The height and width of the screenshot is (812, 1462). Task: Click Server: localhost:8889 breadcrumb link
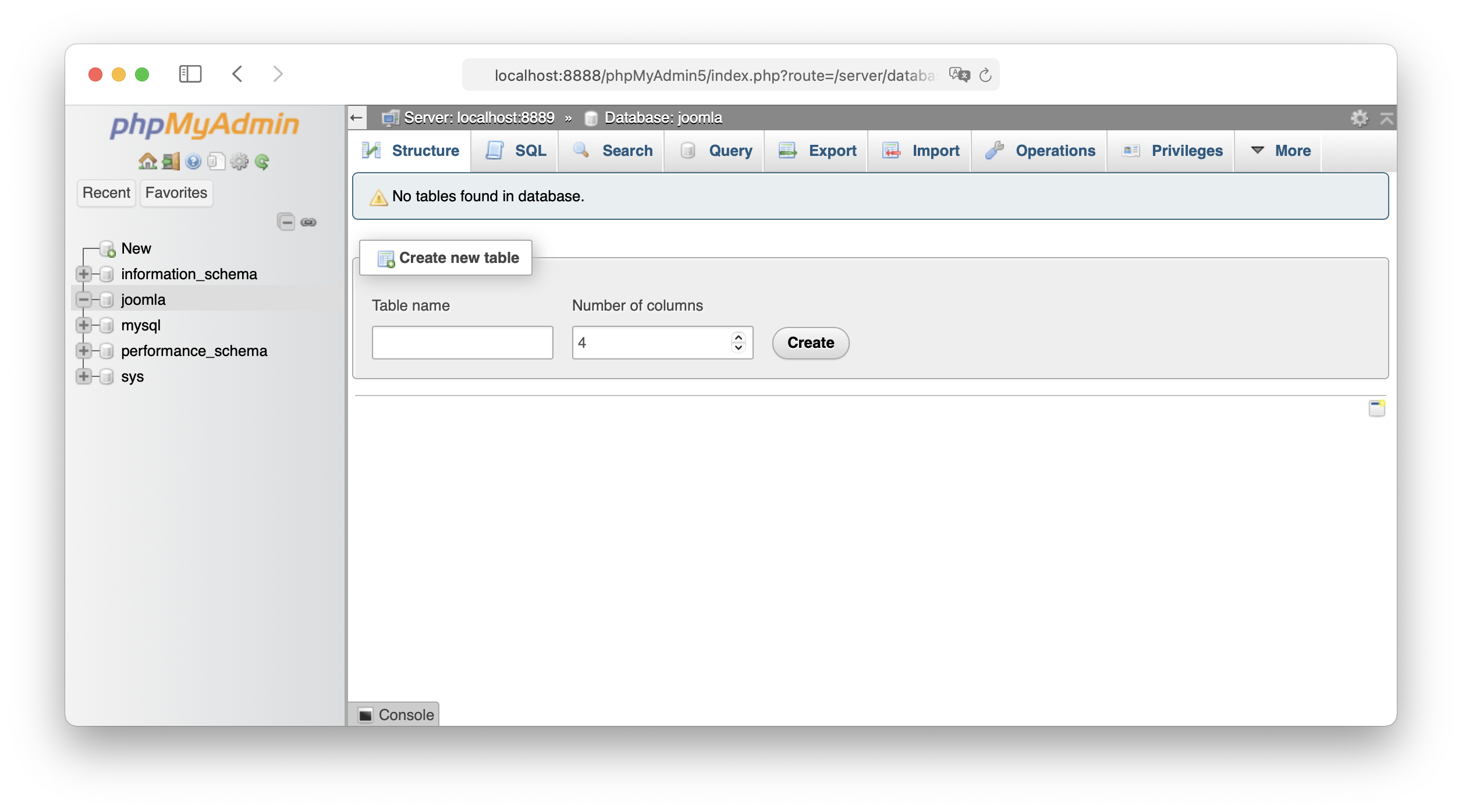click(x=478, y=117)
